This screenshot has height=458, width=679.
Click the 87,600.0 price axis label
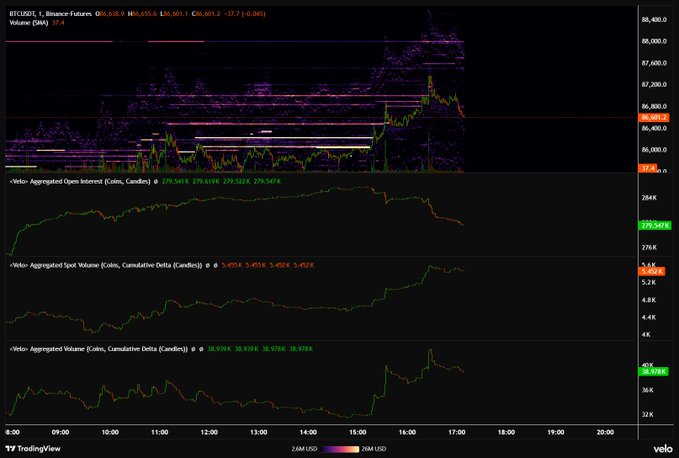pyautogui.click(x=654, y=63)
